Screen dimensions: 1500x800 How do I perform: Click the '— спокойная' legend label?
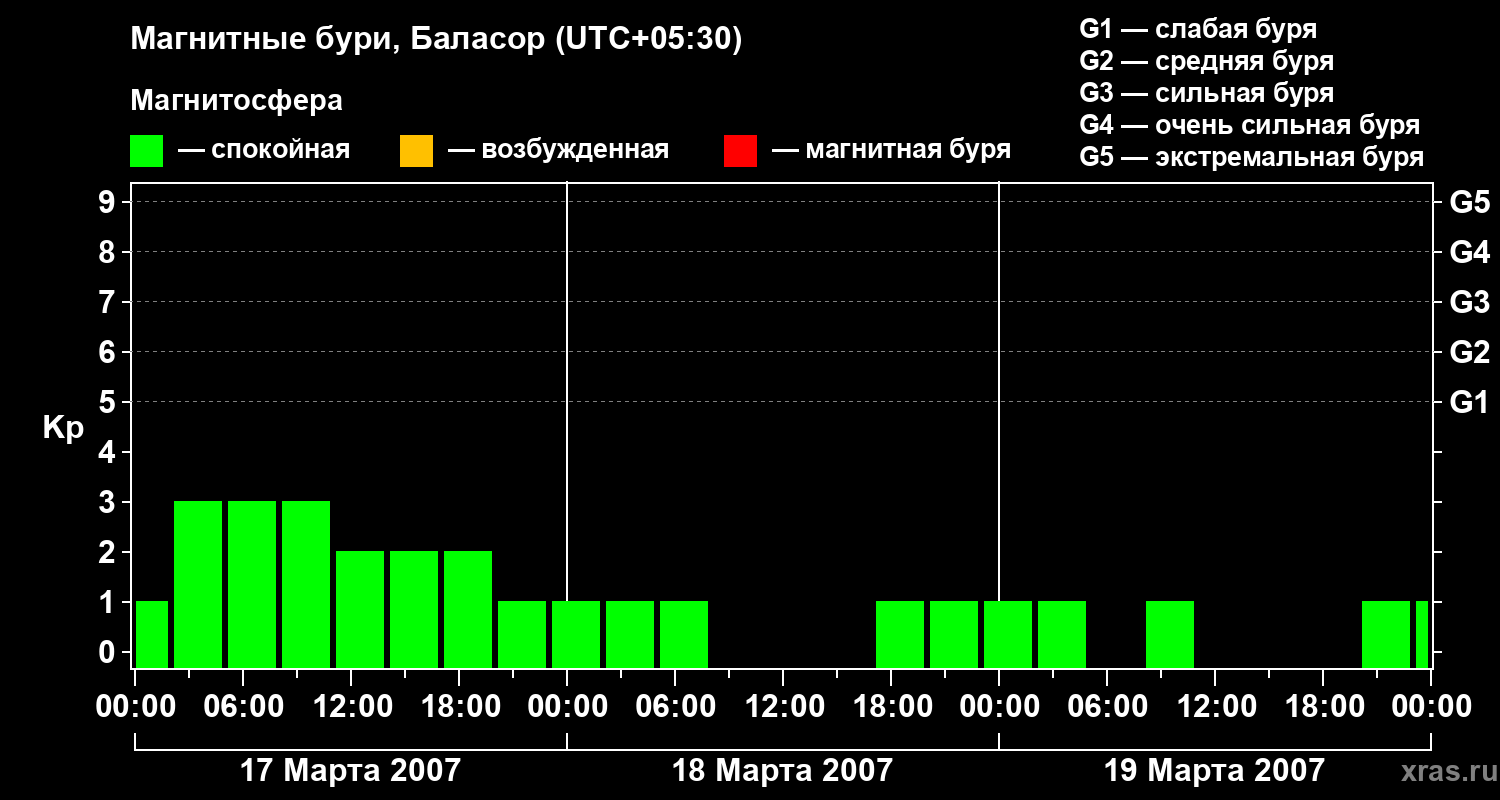coord(264,150)
